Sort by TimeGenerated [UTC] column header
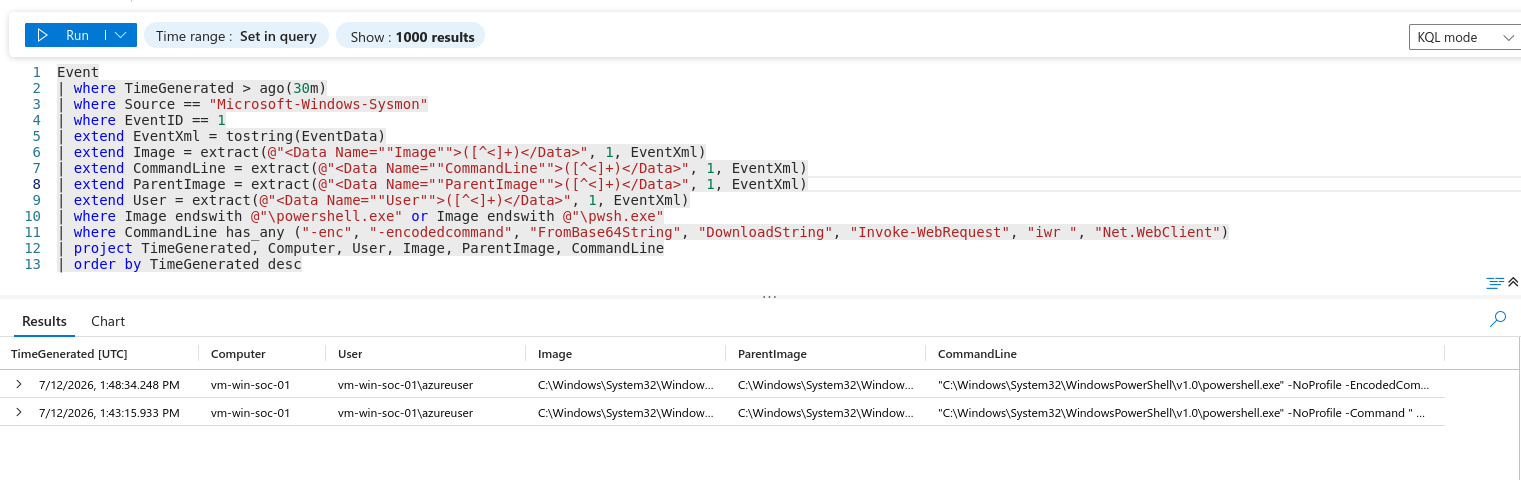Screen dimensions: 1521x480 [x=69, y=354]
